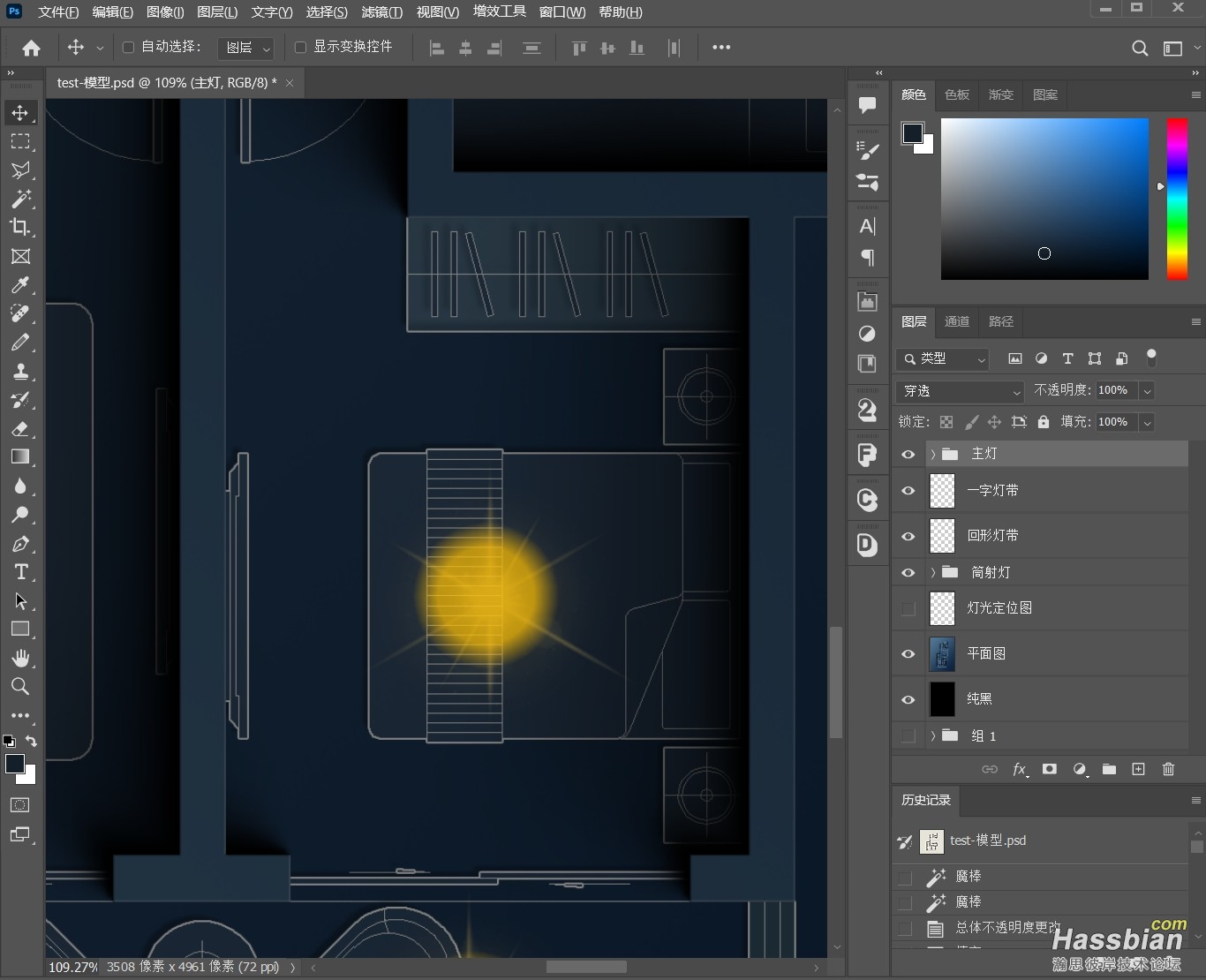Select the History Brush tool
1206x980 pixels.
click(20, 399)
